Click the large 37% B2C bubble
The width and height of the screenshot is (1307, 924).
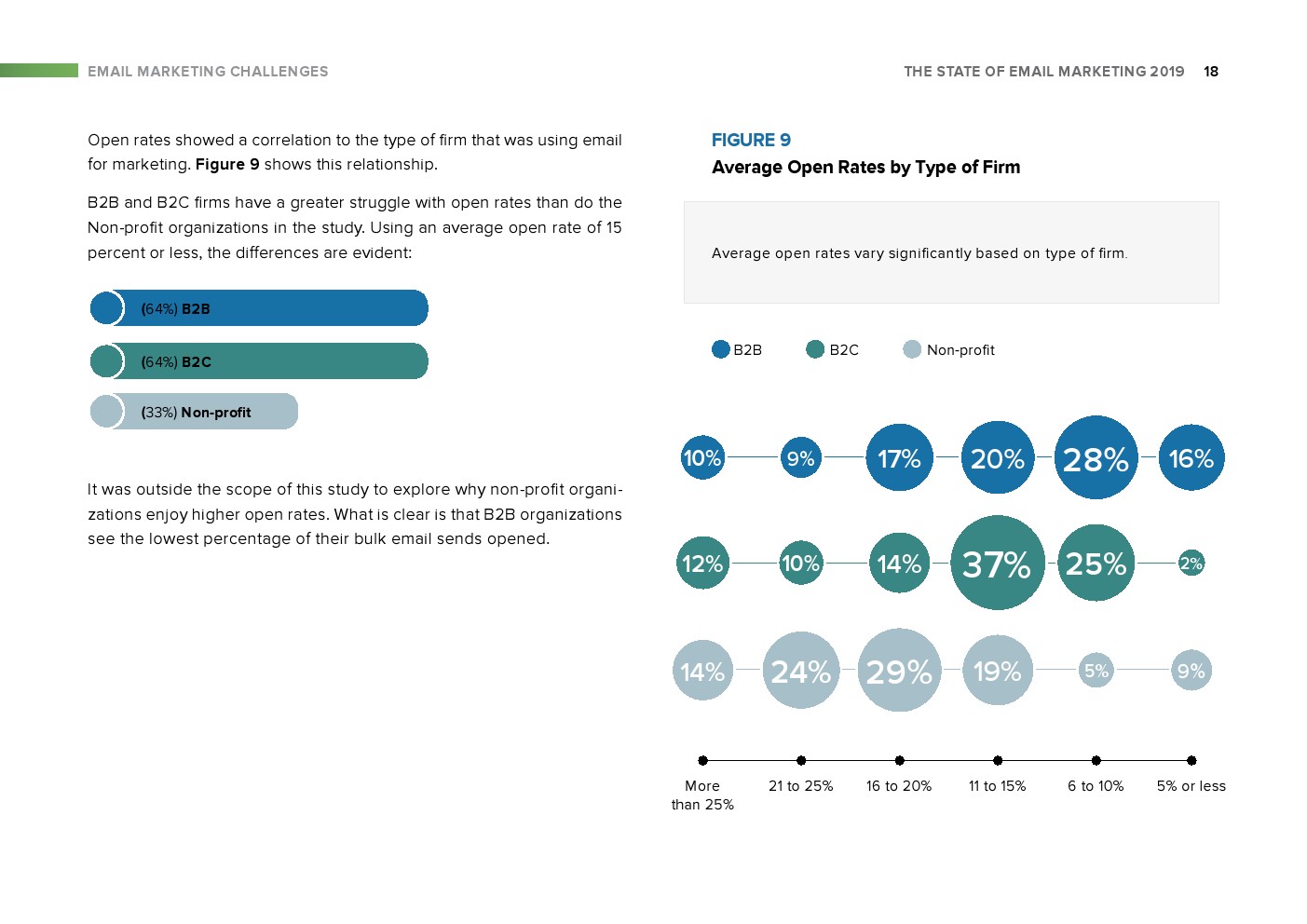[x=997, y=563]
